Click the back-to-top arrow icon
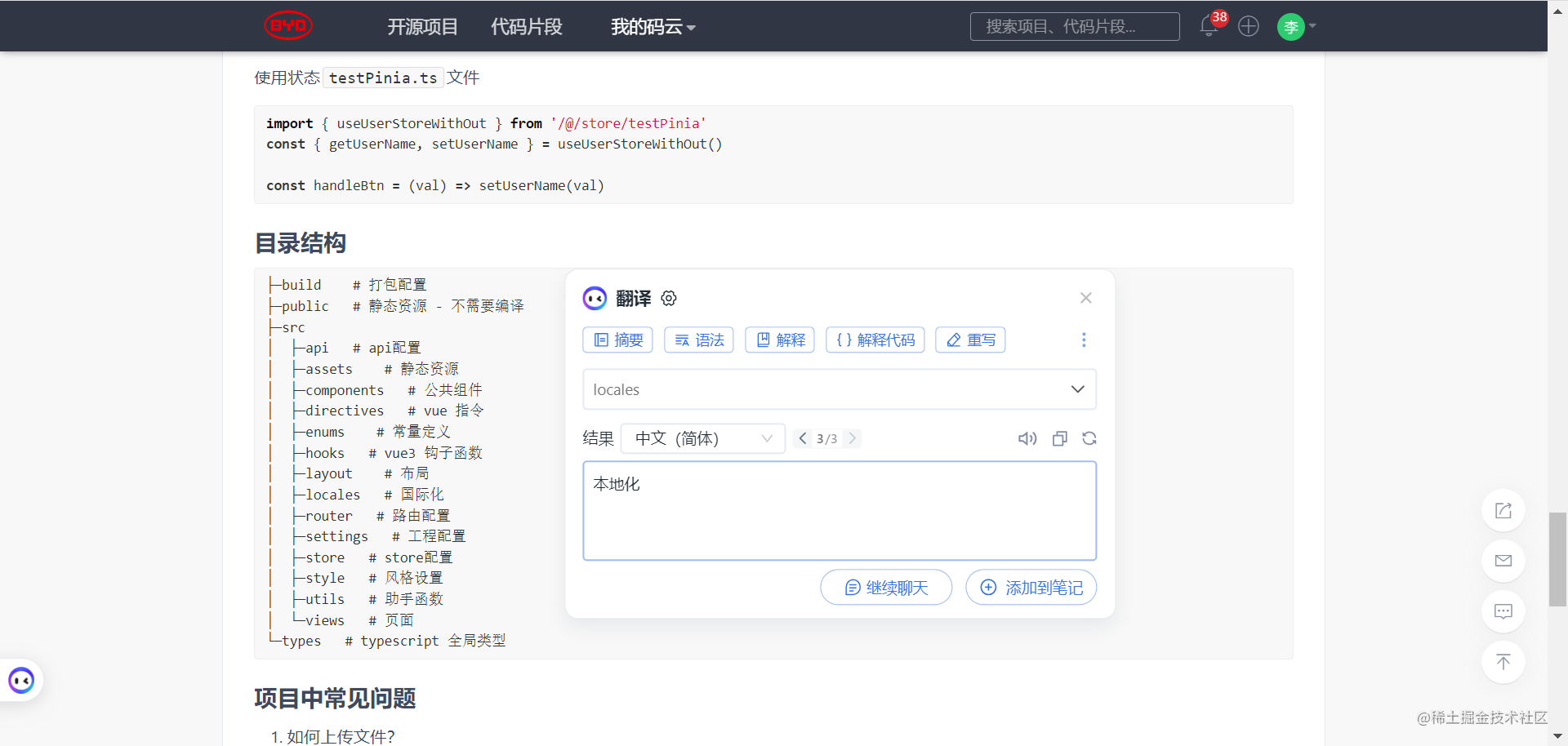 1503,662
